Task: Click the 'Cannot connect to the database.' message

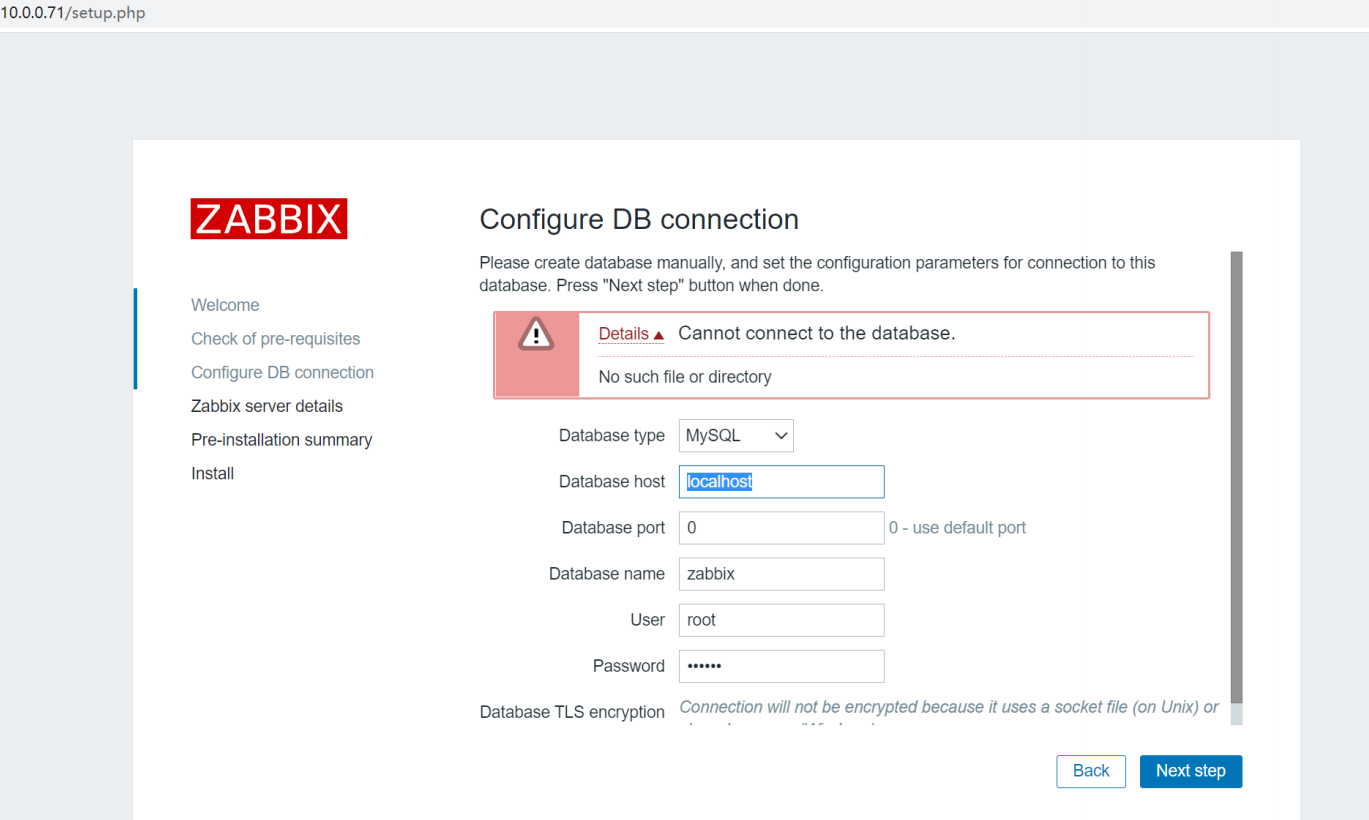Action: point(817,333)
